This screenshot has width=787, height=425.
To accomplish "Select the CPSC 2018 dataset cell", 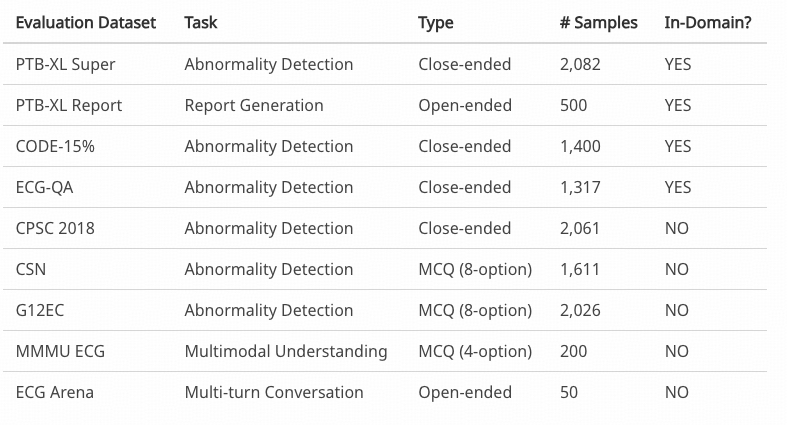I will (55, 228).
